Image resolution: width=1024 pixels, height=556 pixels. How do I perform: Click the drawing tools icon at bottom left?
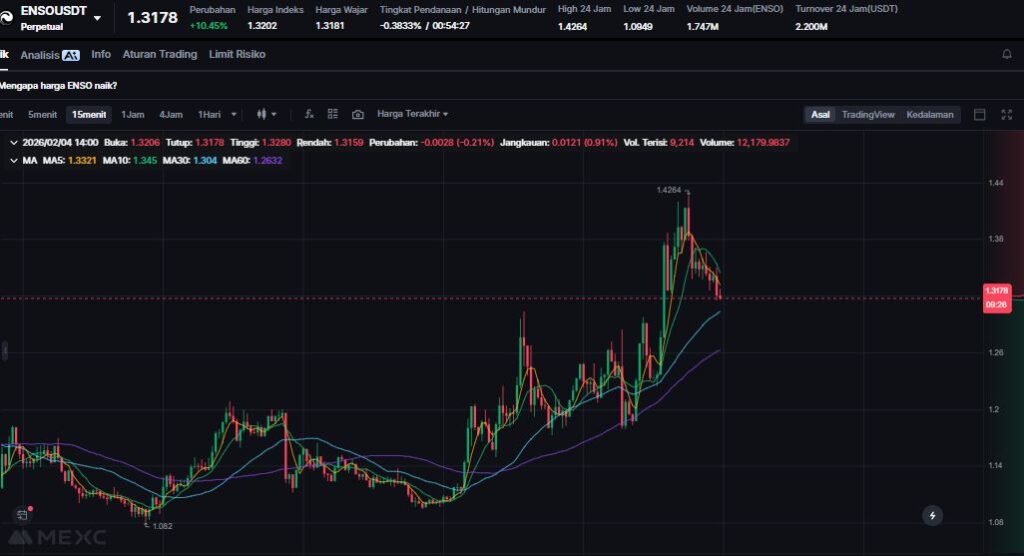[x=21, y=515]
